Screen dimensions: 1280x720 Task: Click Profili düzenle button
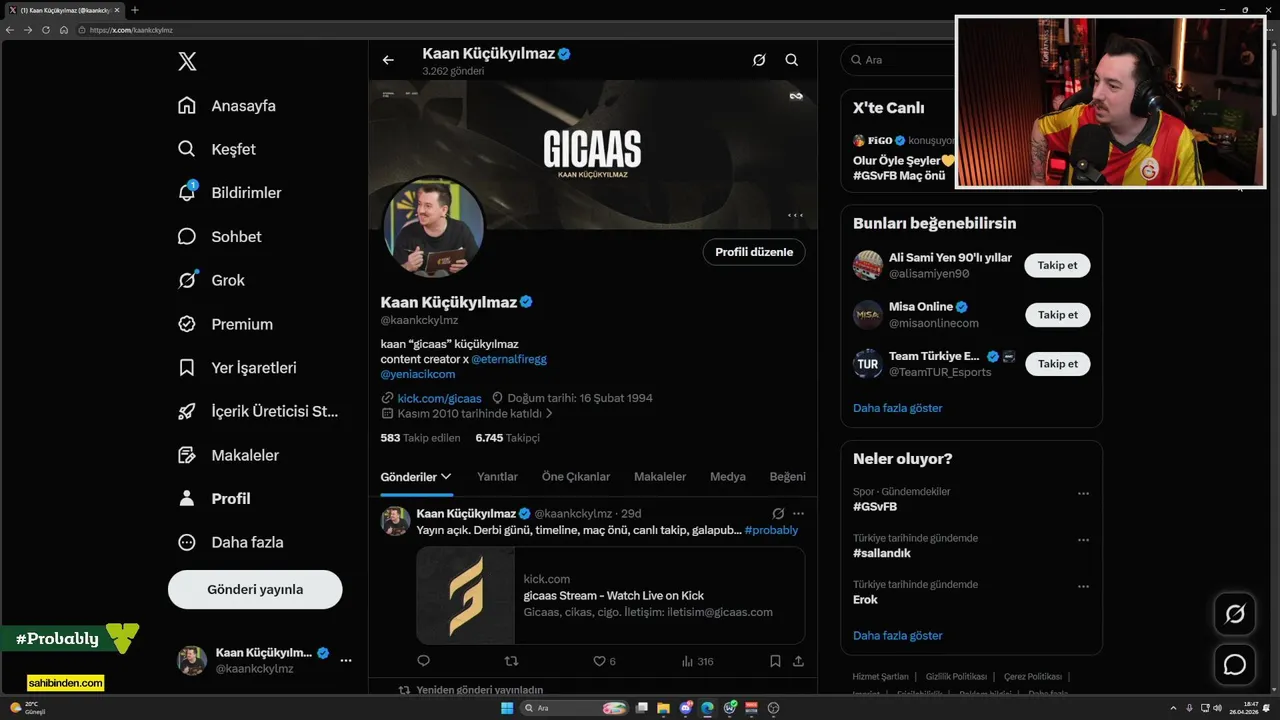click(x=754, y=252)
